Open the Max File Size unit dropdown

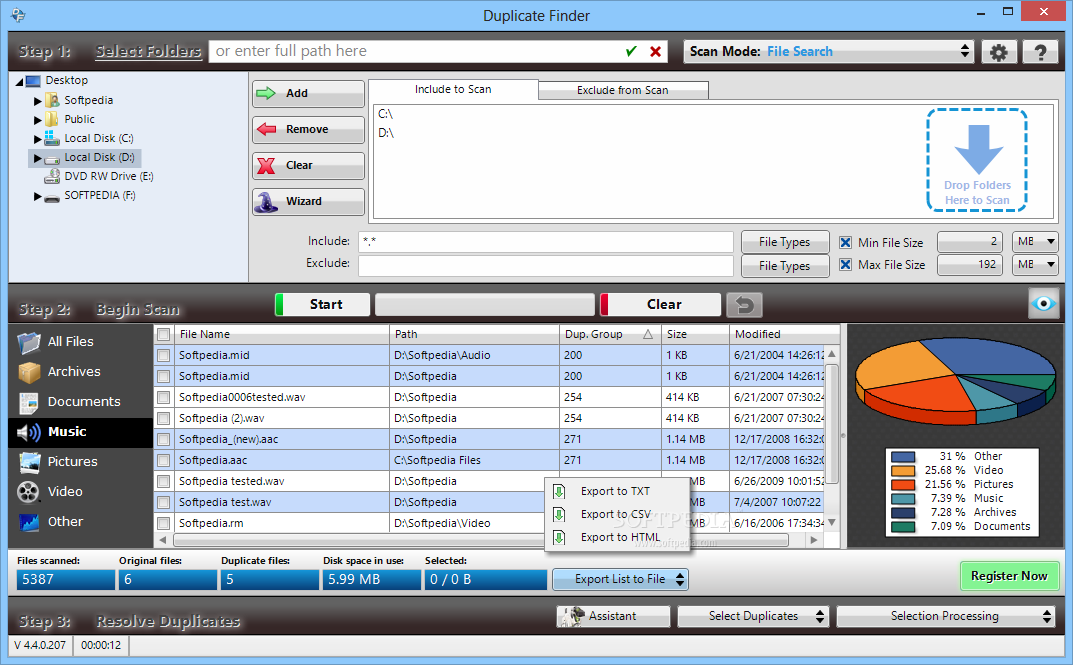point(1035,265)
